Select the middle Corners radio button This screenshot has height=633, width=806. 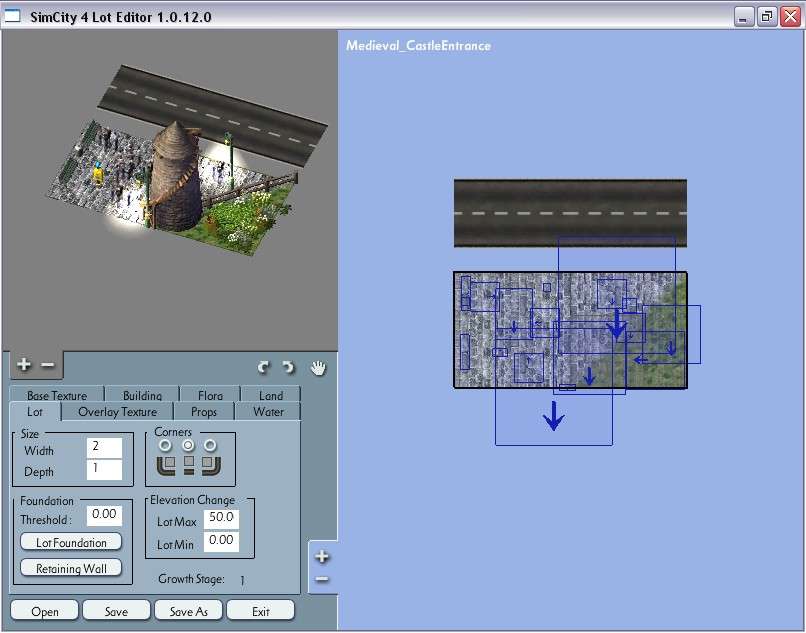click(189, 445)
